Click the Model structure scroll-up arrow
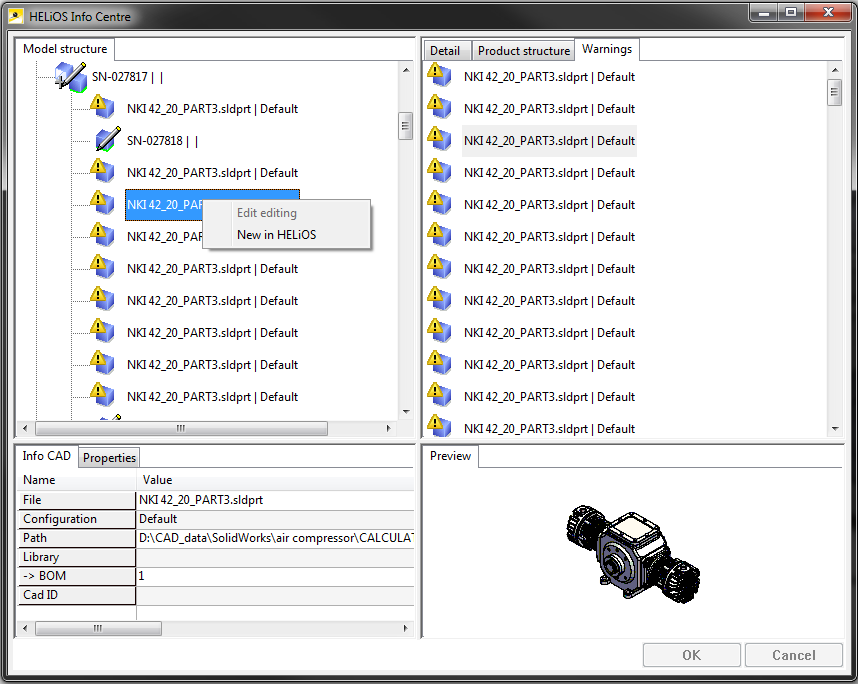Viewport: 858px width, 684px height. tap(406, 70)
